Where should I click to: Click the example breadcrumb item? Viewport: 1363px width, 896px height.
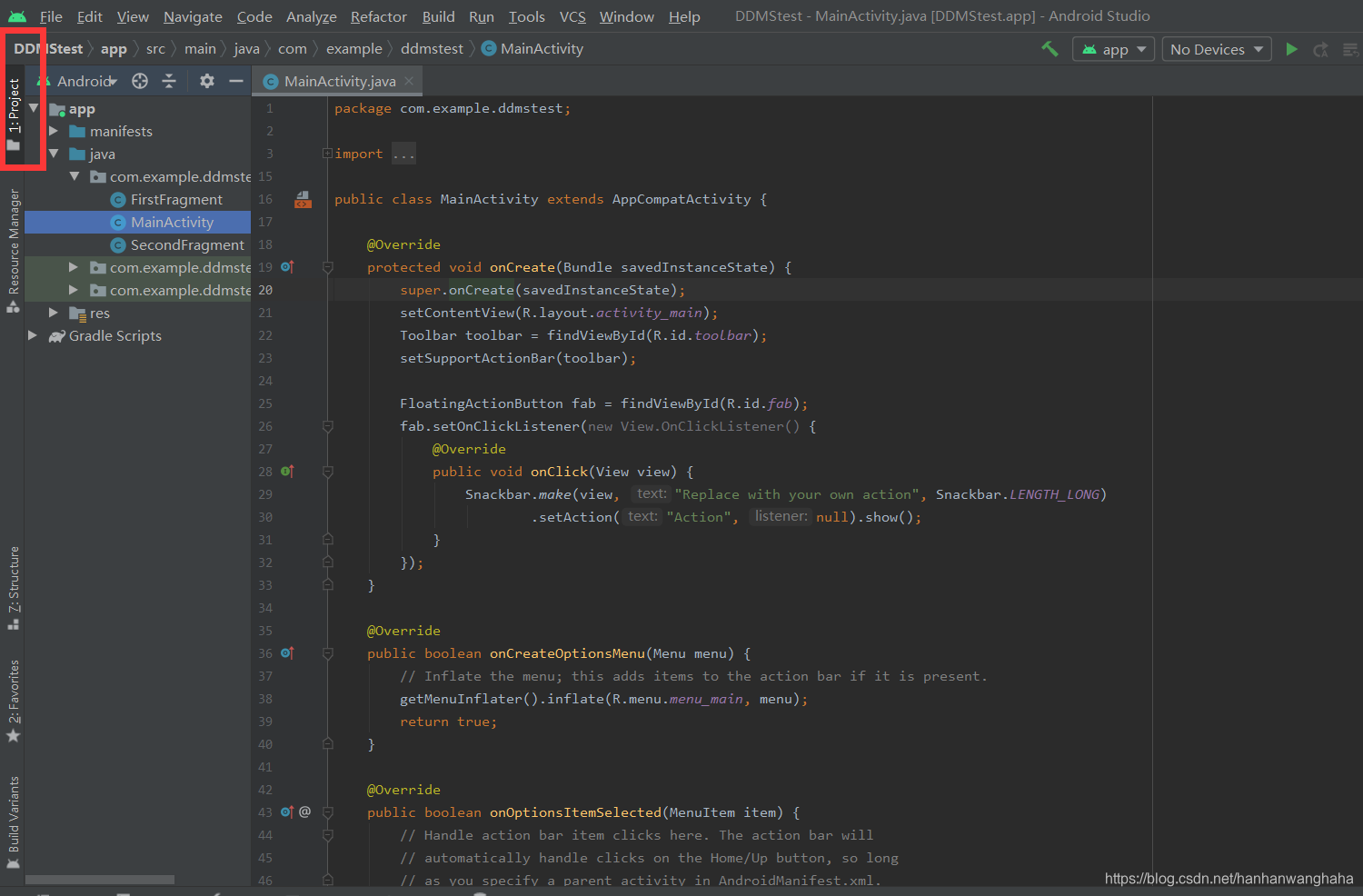click(353, 49)
